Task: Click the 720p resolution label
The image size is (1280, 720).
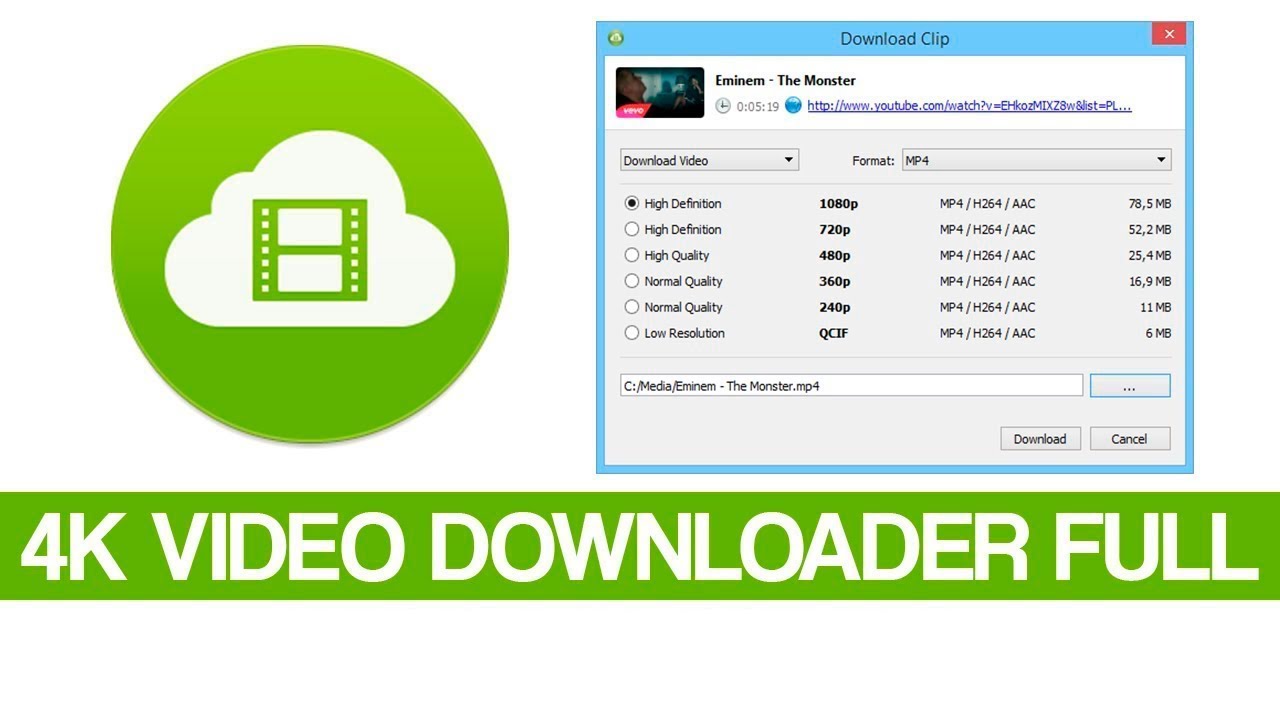Action: tap(835, 229)
